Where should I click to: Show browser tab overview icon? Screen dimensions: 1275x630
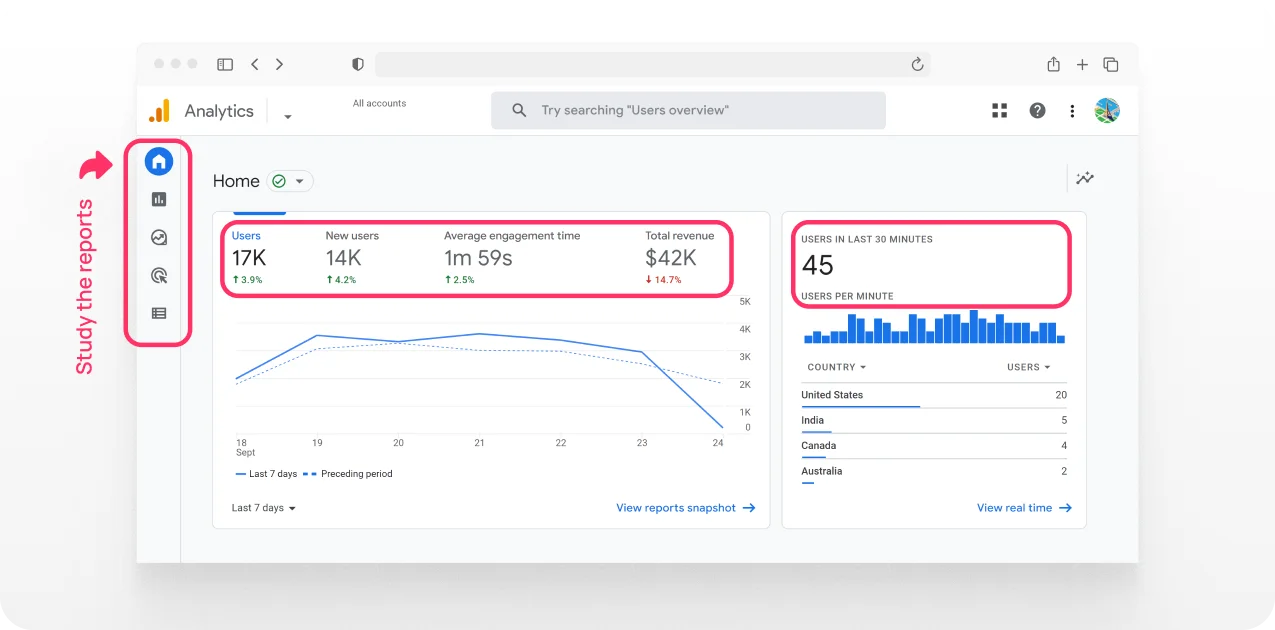click(x=1110, y=64)
